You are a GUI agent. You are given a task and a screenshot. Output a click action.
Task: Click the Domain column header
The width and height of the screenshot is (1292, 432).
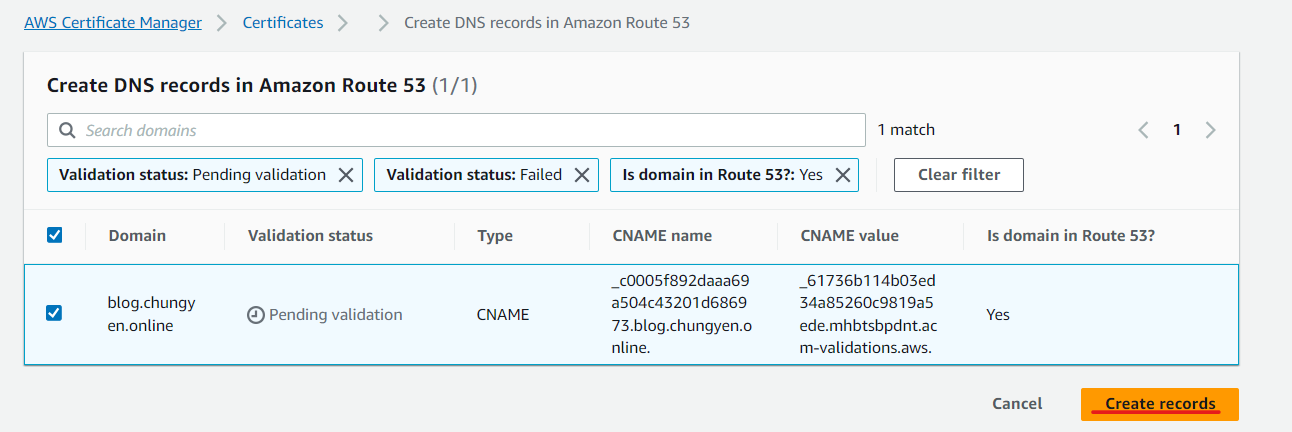[137, 236]
